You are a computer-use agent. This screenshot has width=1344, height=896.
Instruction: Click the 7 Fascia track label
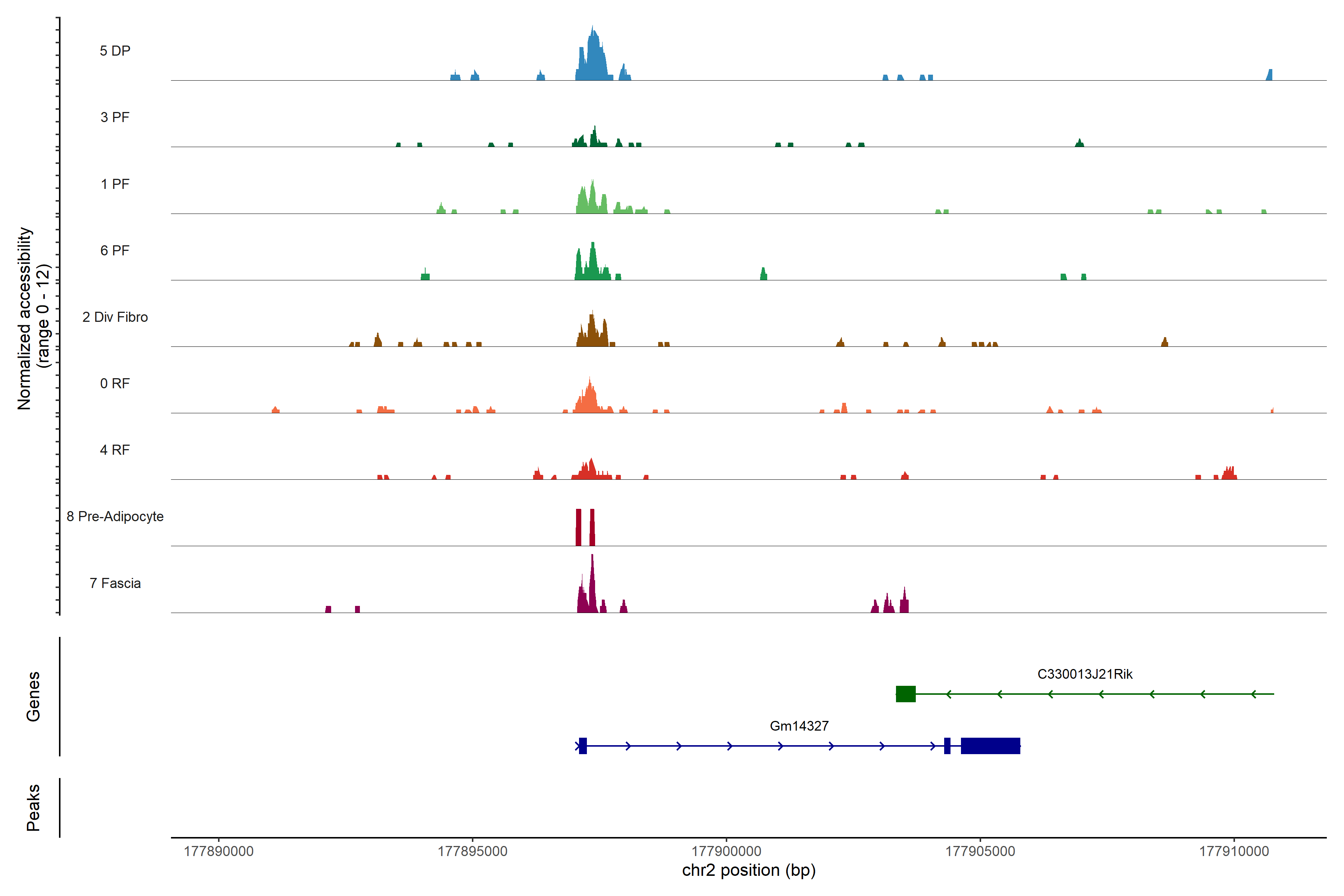115,583
